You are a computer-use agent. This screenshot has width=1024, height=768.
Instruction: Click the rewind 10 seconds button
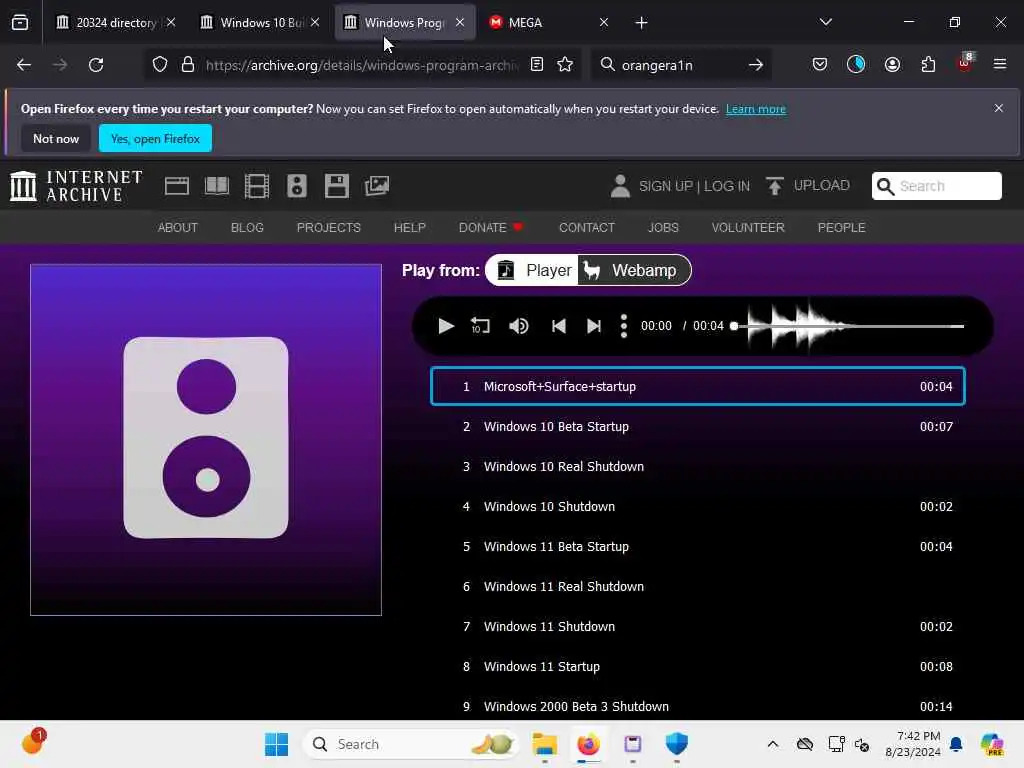480,326
